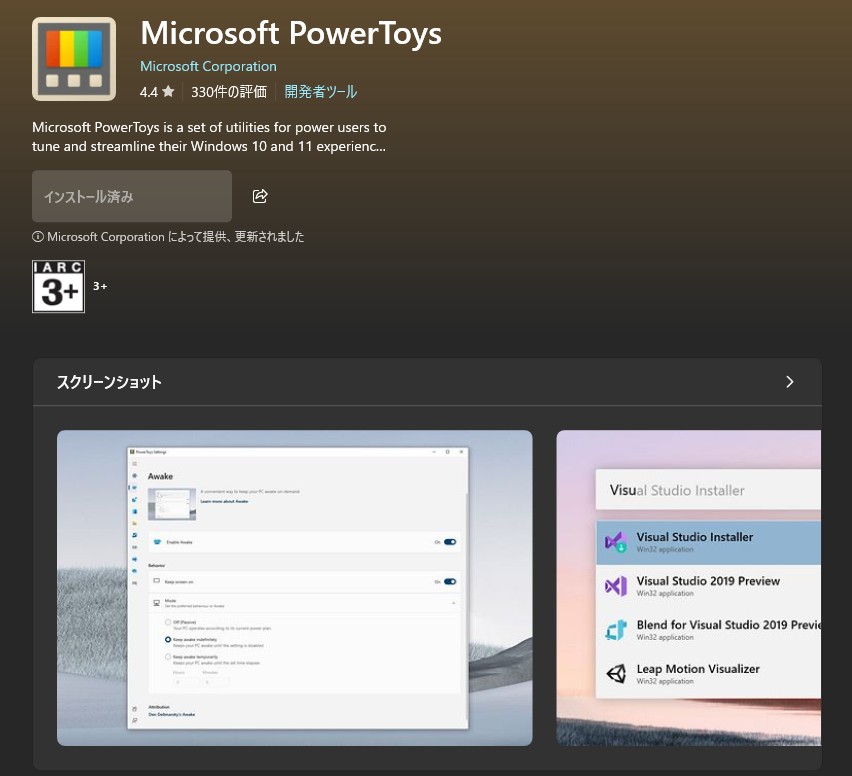Viewport: 852px width, 776px height.
Task: Open the 330件の評価 reviews link
Action: [x=229, y=92]
